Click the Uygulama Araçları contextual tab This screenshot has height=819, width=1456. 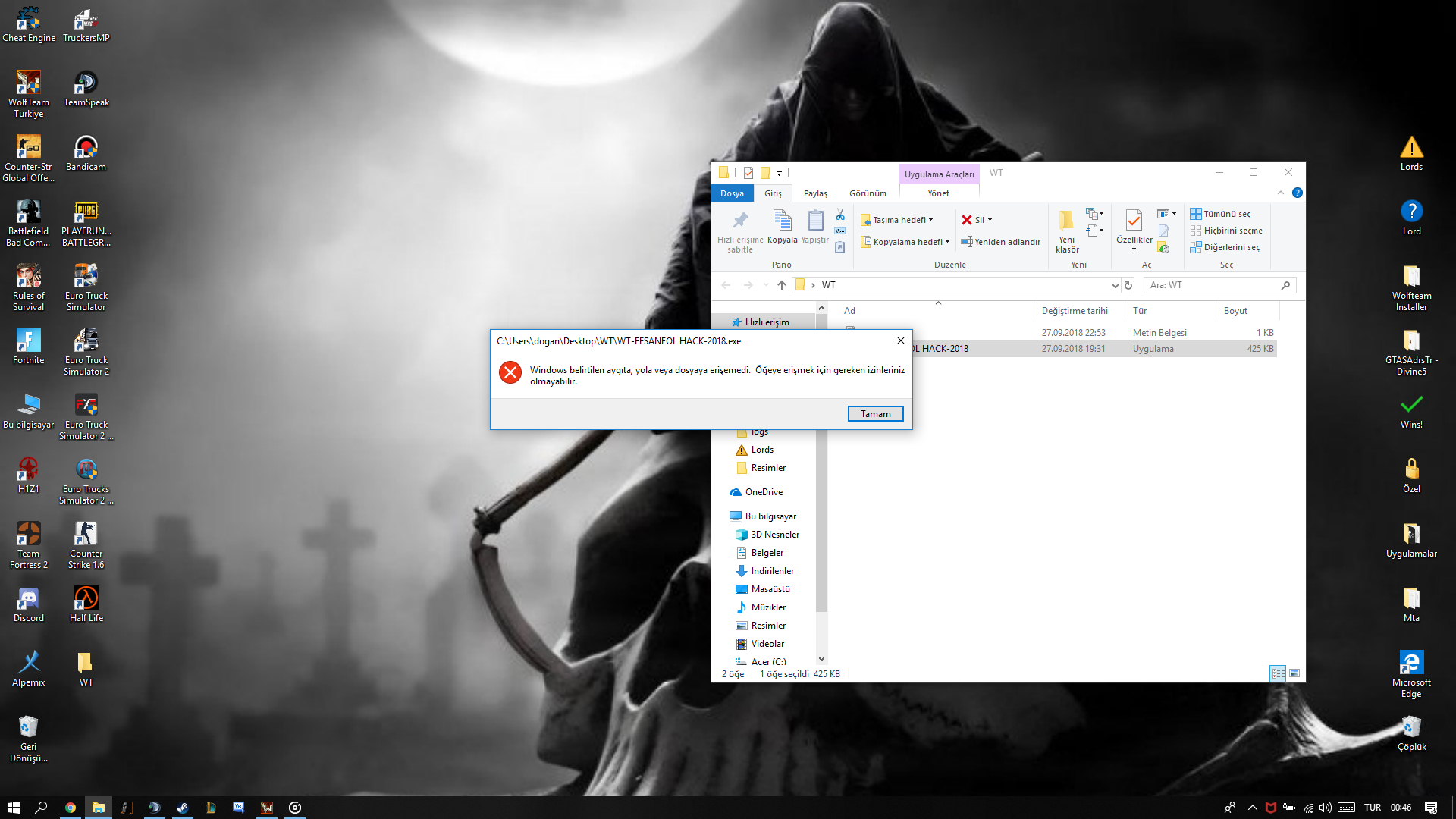[939, 174]
